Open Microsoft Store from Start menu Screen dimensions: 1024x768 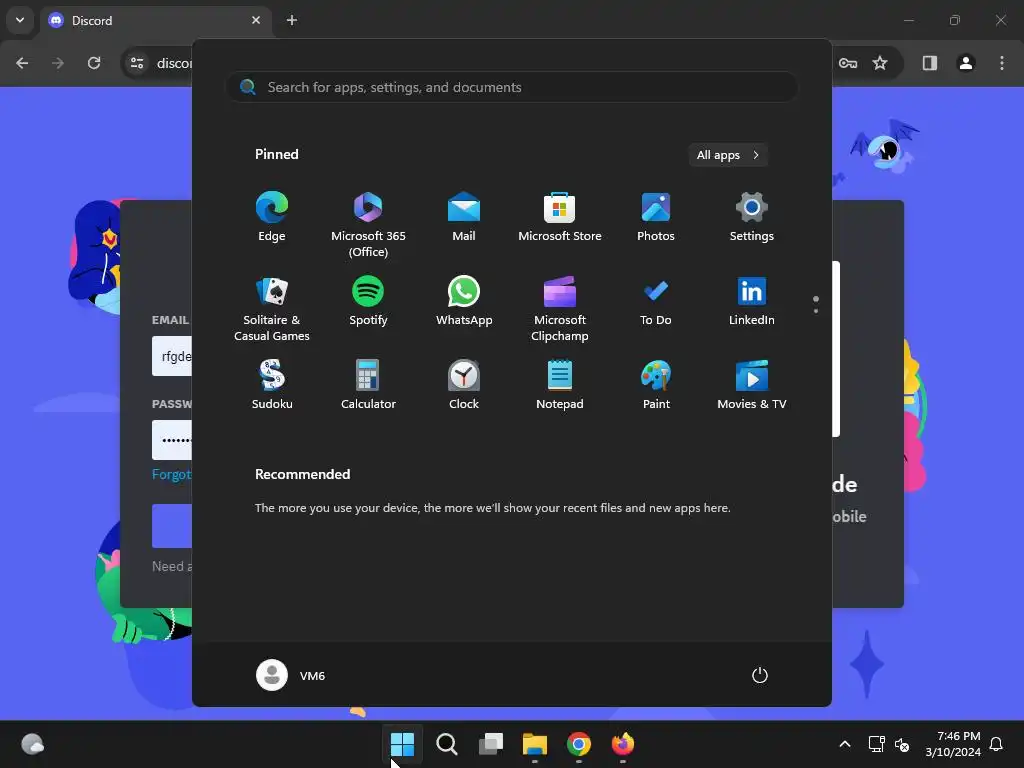coord(560,217)
